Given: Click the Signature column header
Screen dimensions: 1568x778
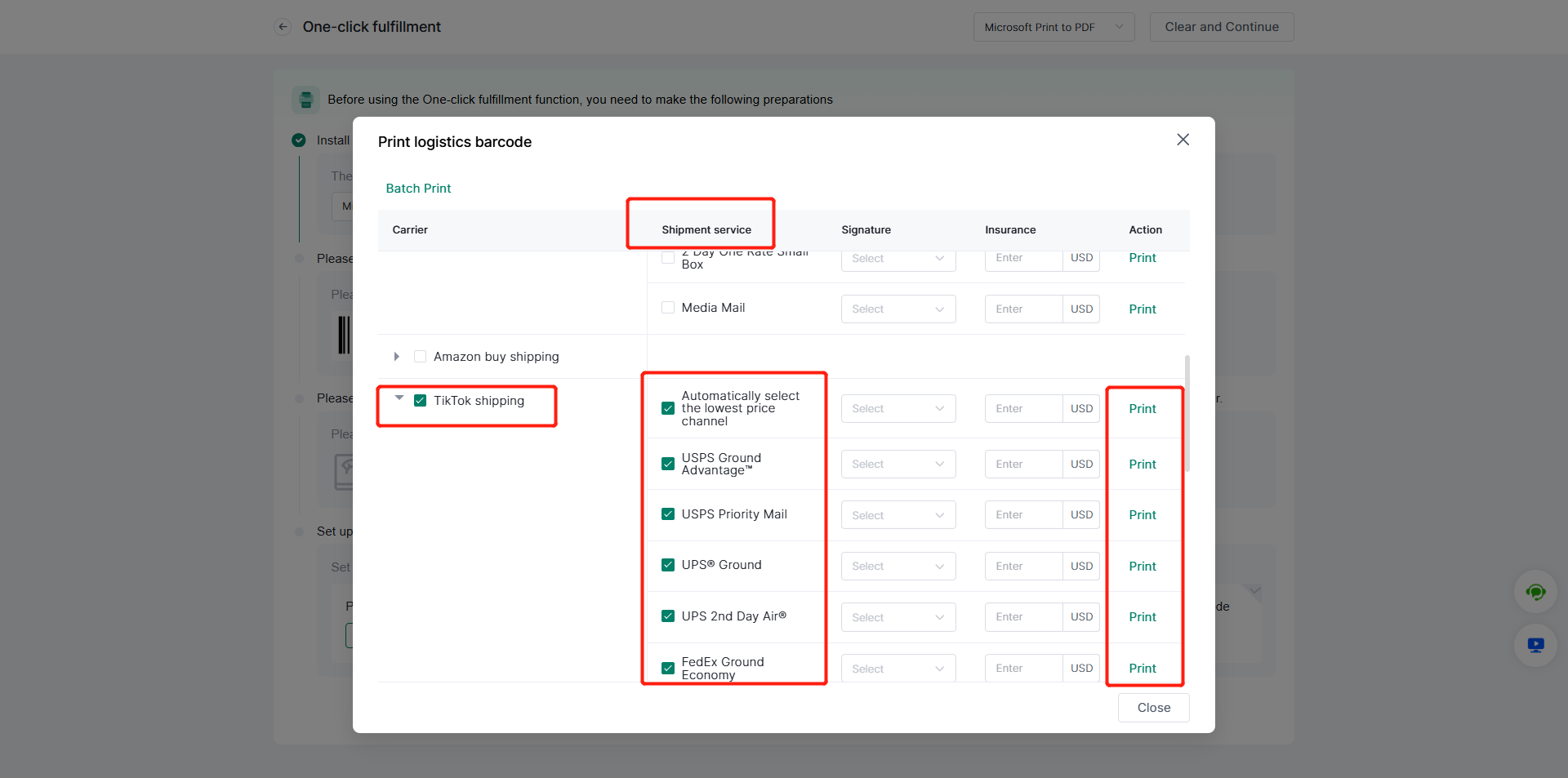Looking at the screenshot, I should tap(866, 230).
